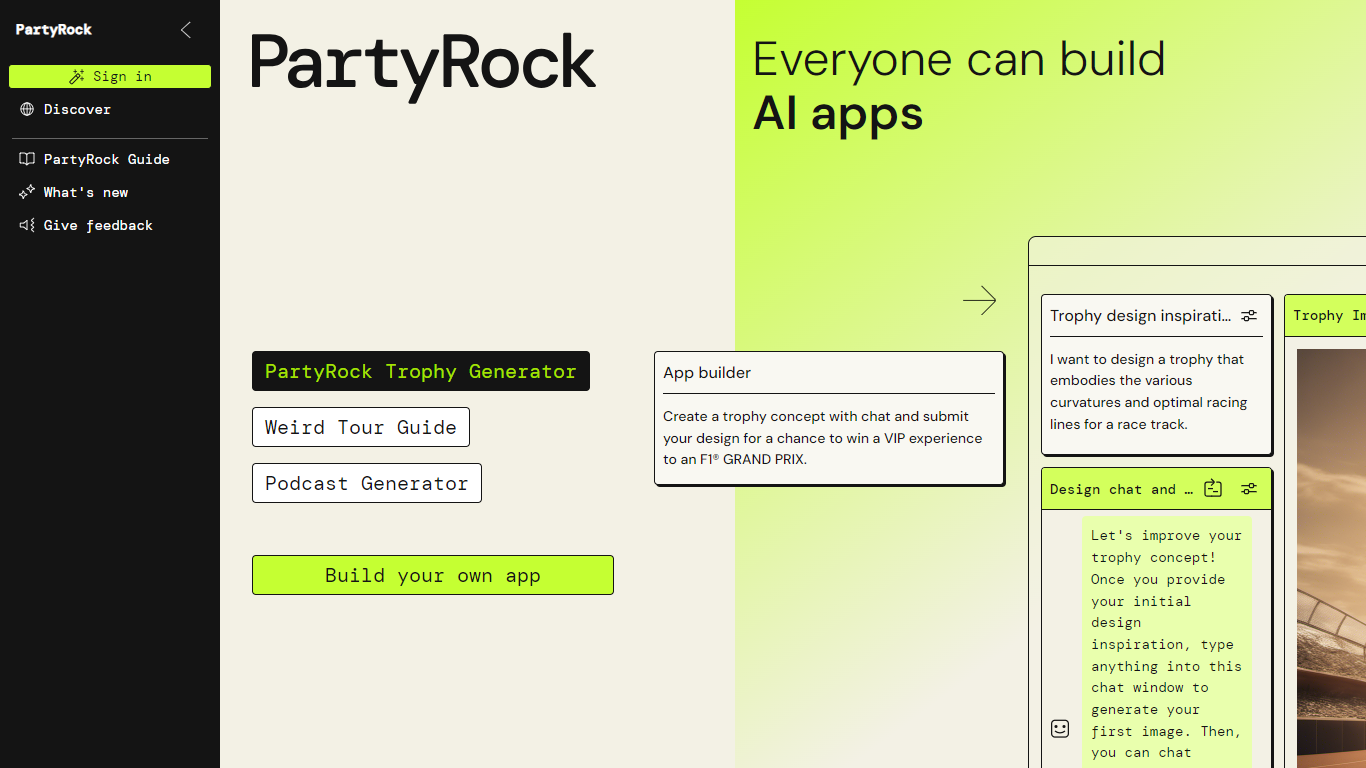The height and width of the screenshot is (768, 1366).
Task: Click the Trophy design inspiration widget title
Action: click(1141, 316)
